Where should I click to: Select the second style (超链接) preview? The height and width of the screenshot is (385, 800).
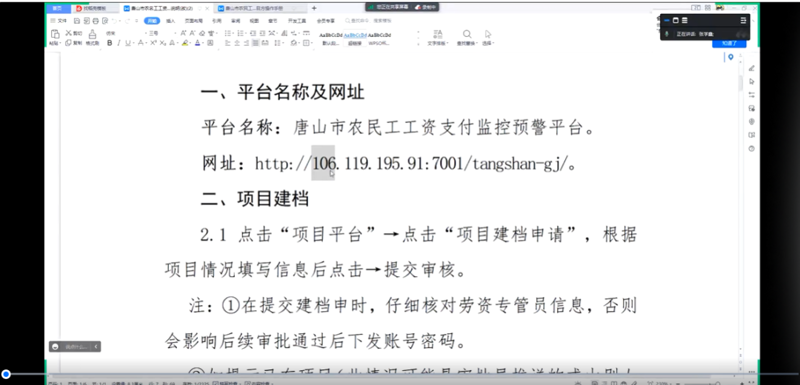tap(355, 39)
